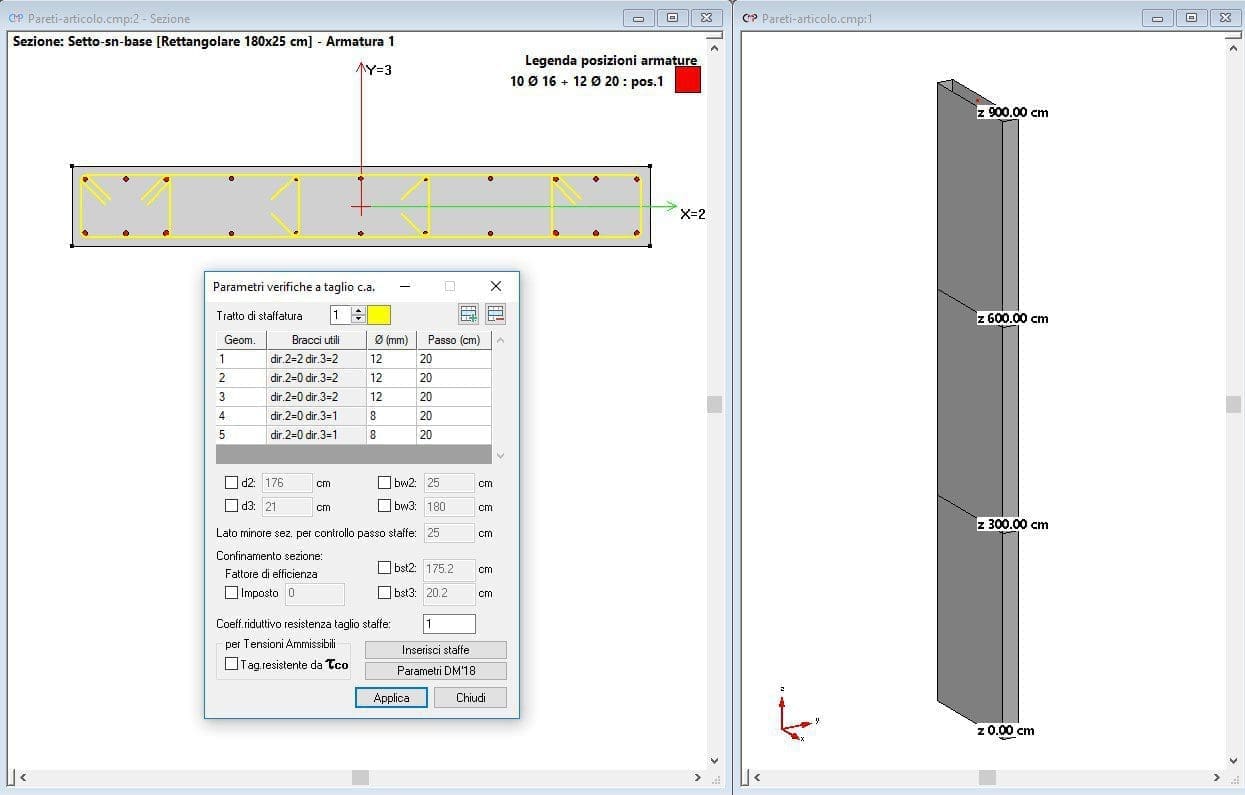Click the xyz axis triad in 3D view
The width and height of the screenshot is (1245, 795).
[x=798, y=714]
